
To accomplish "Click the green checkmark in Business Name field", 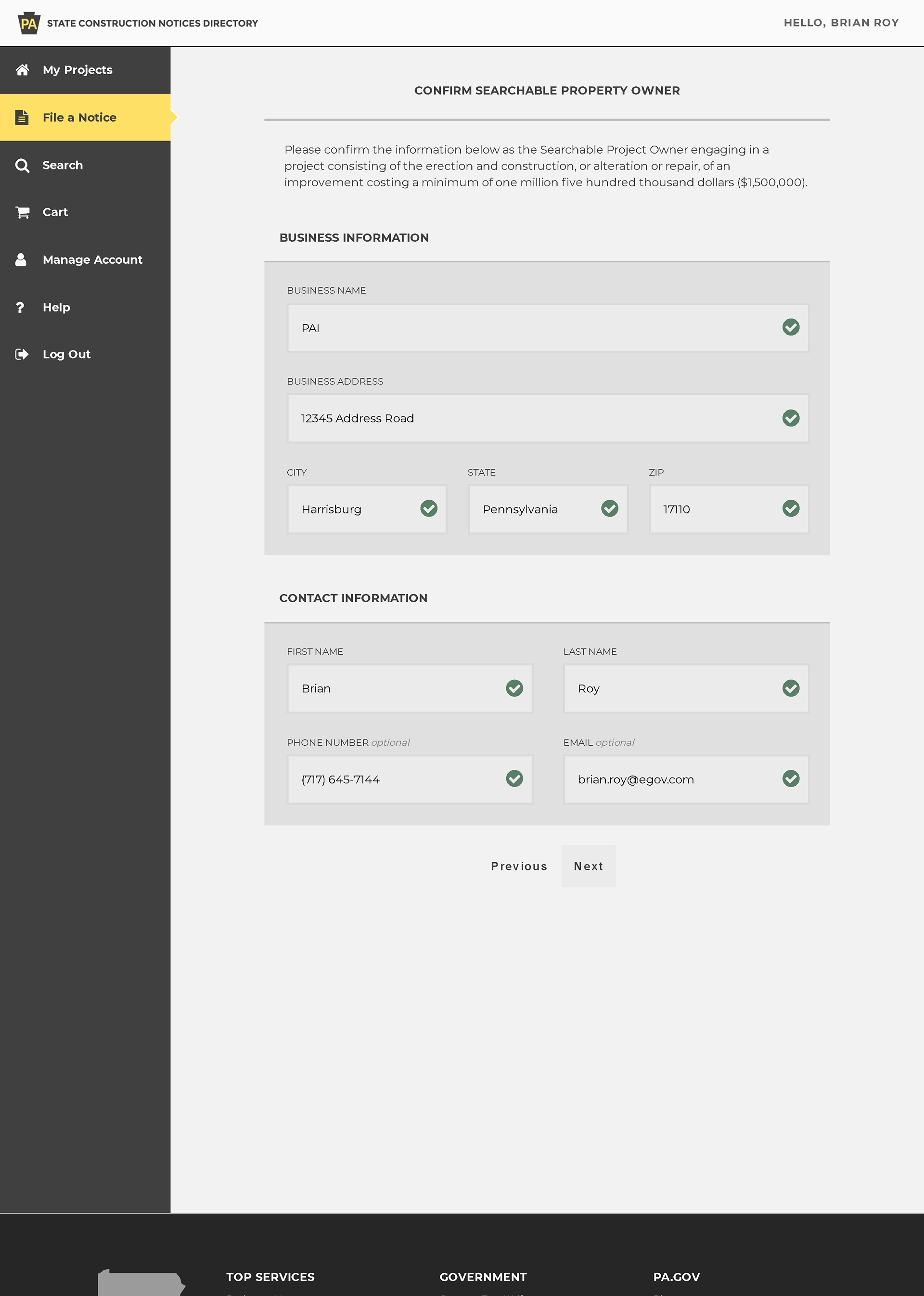I will [790, 327].
